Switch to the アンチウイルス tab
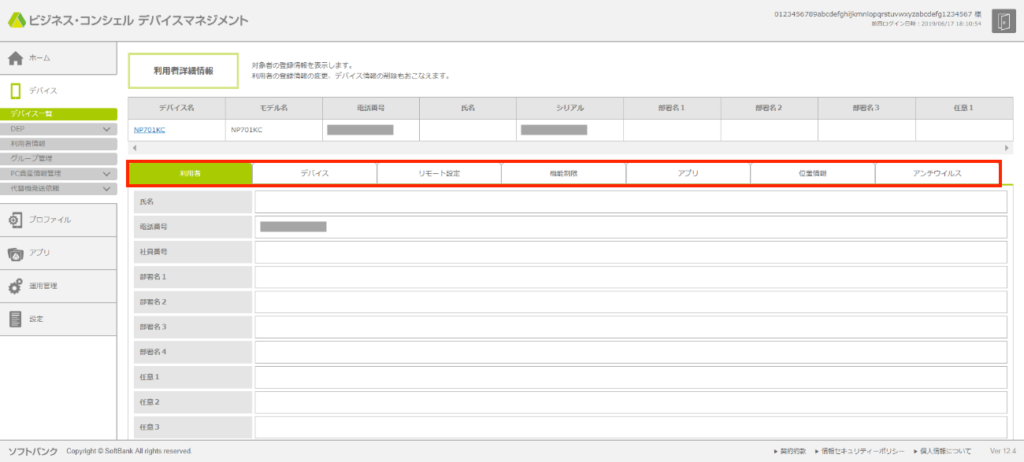The image size is (1024, 462). [937, 174]
